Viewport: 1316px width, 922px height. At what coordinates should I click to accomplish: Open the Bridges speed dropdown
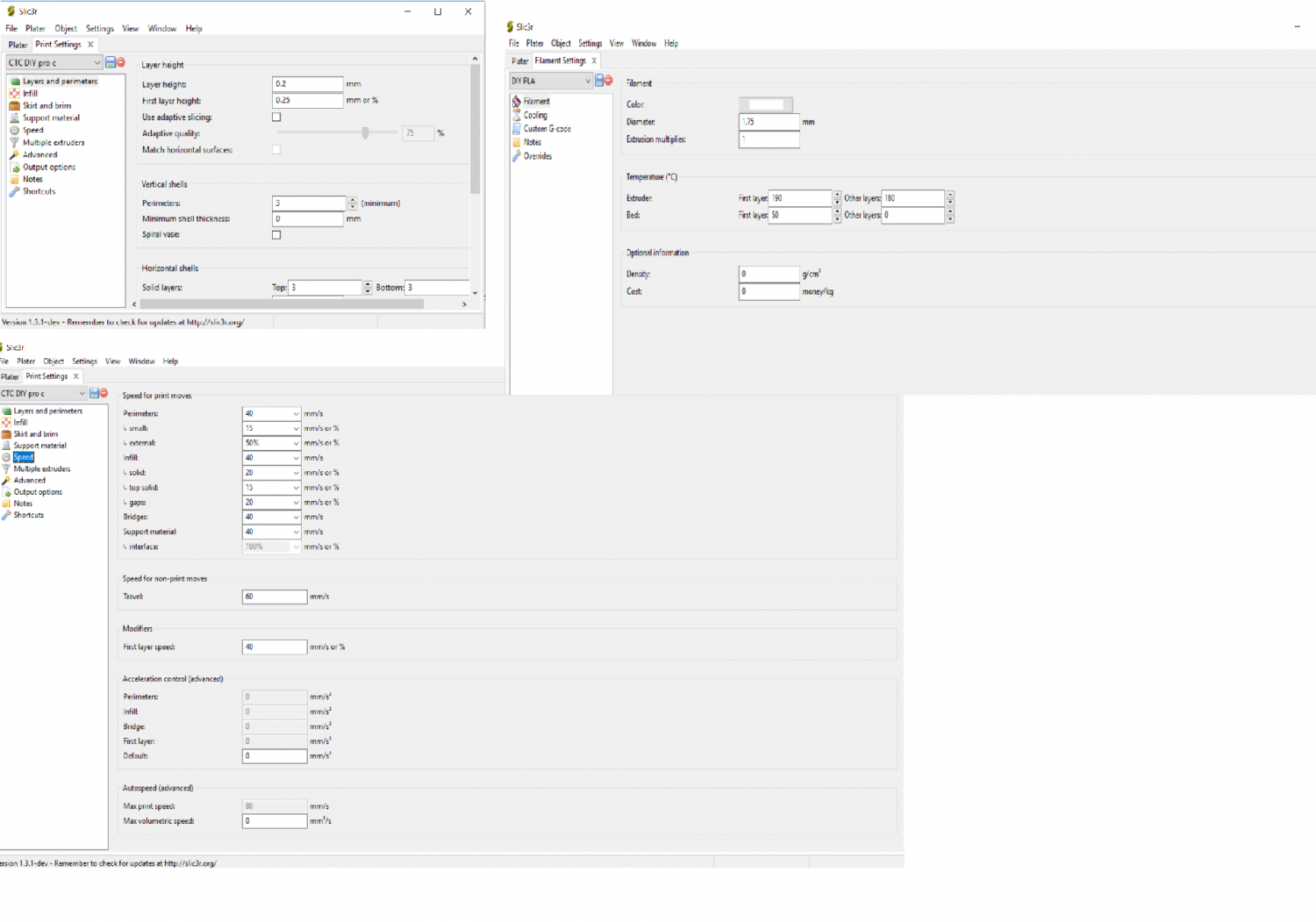[296, 518]
